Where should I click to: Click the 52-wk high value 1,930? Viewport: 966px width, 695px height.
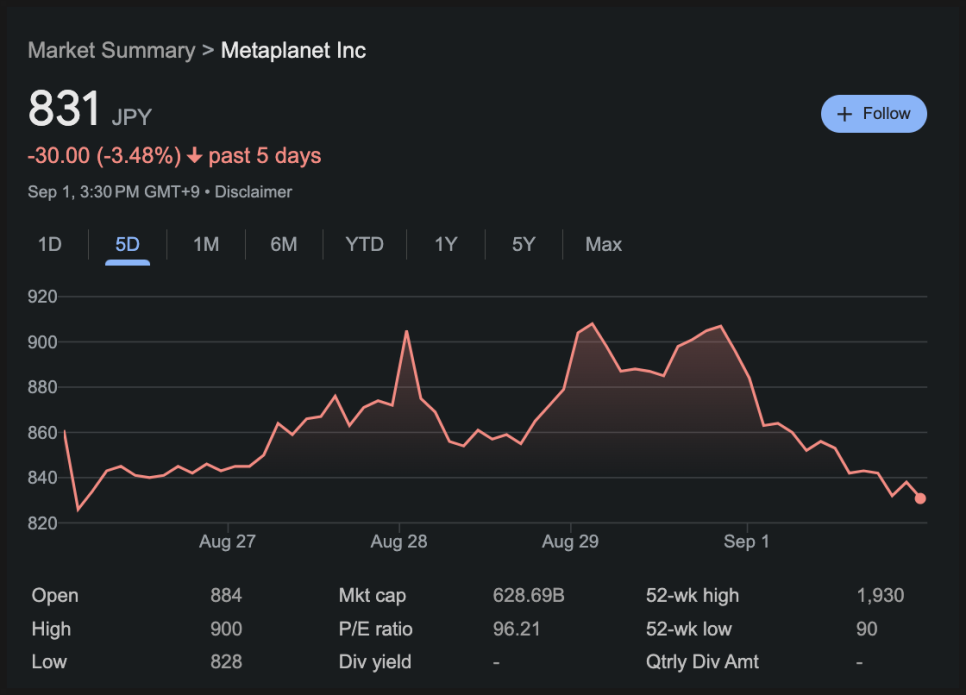pos(880,595)
